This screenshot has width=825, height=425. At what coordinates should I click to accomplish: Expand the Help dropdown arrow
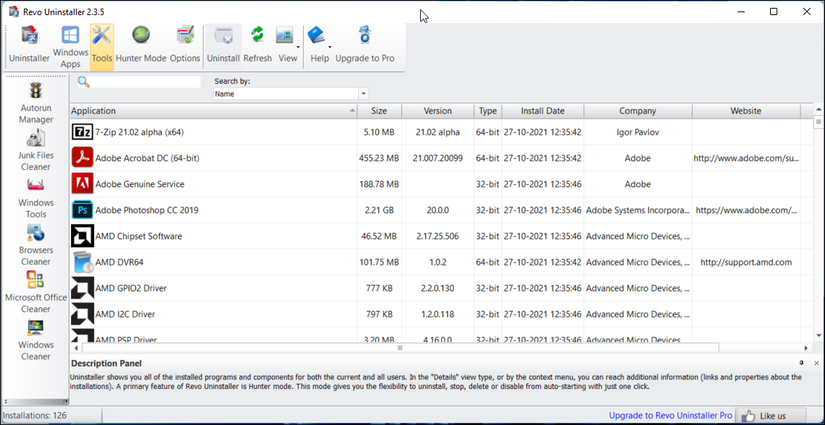point(330,46)
